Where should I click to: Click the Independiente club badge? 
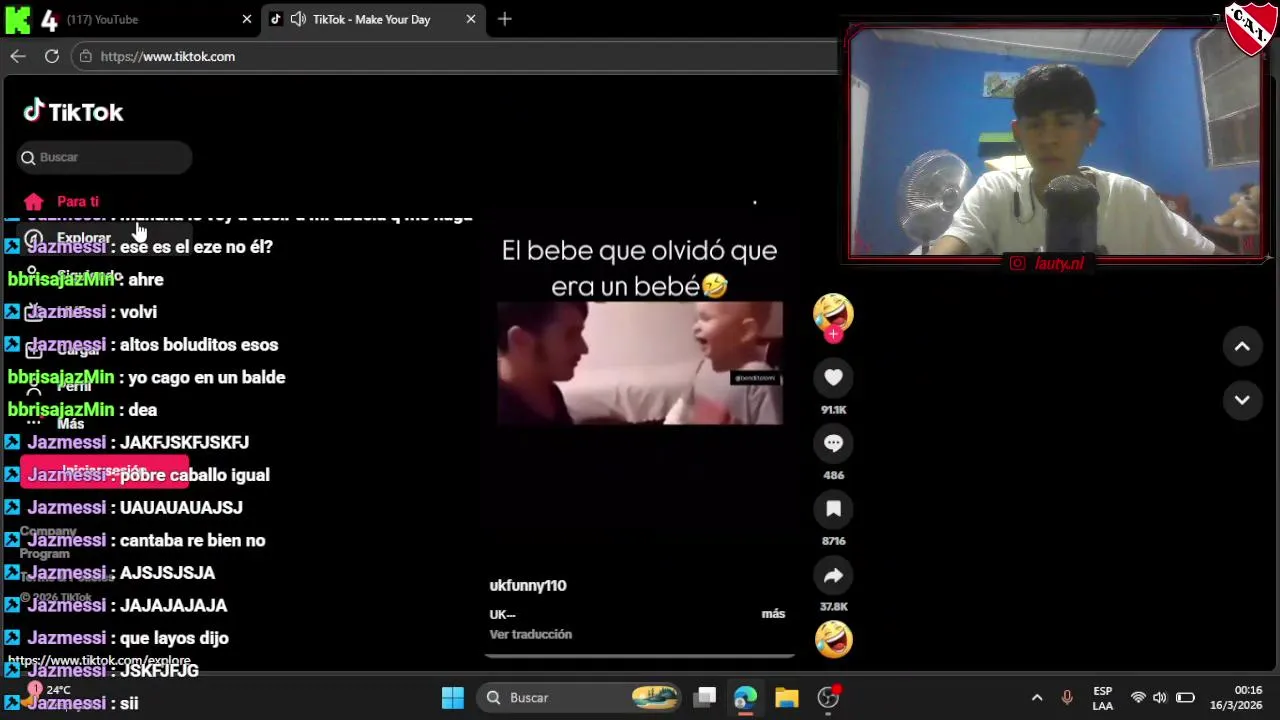[1251, 28]
